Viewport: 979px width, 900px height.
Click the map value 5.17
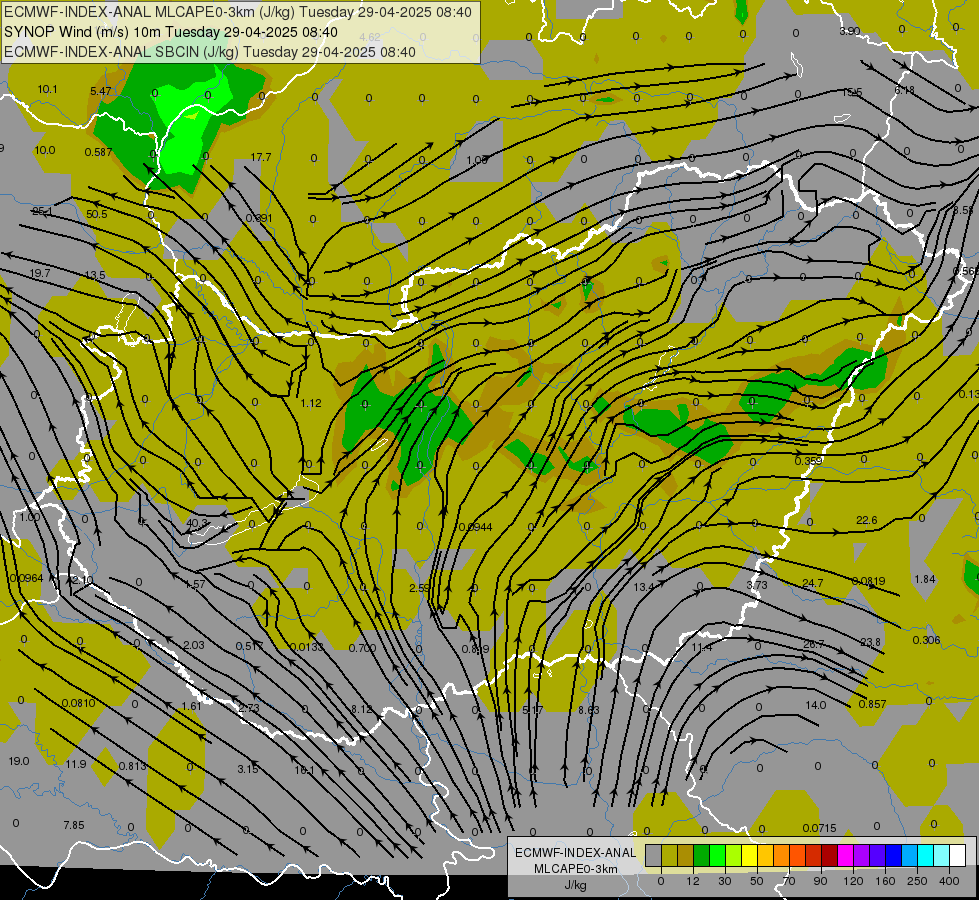(533, 710)
